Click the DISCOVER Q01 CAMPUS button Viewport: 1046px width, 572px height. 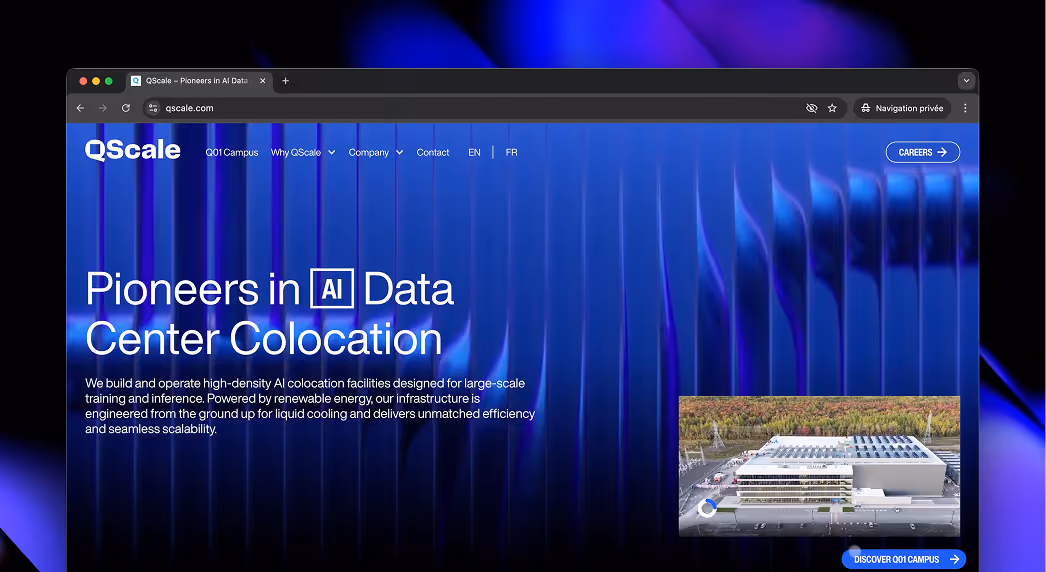[903, 559]
